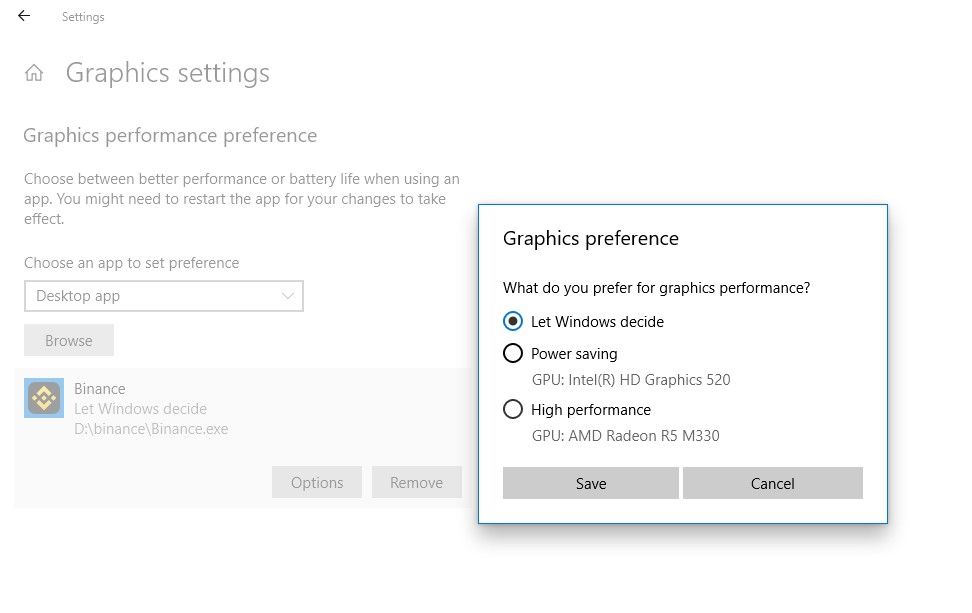Image resolution: width=972 pixels, height=613 pixels.
Task: Click the Power saving label text
Action: pyautogui.click(x=574, y=354)
